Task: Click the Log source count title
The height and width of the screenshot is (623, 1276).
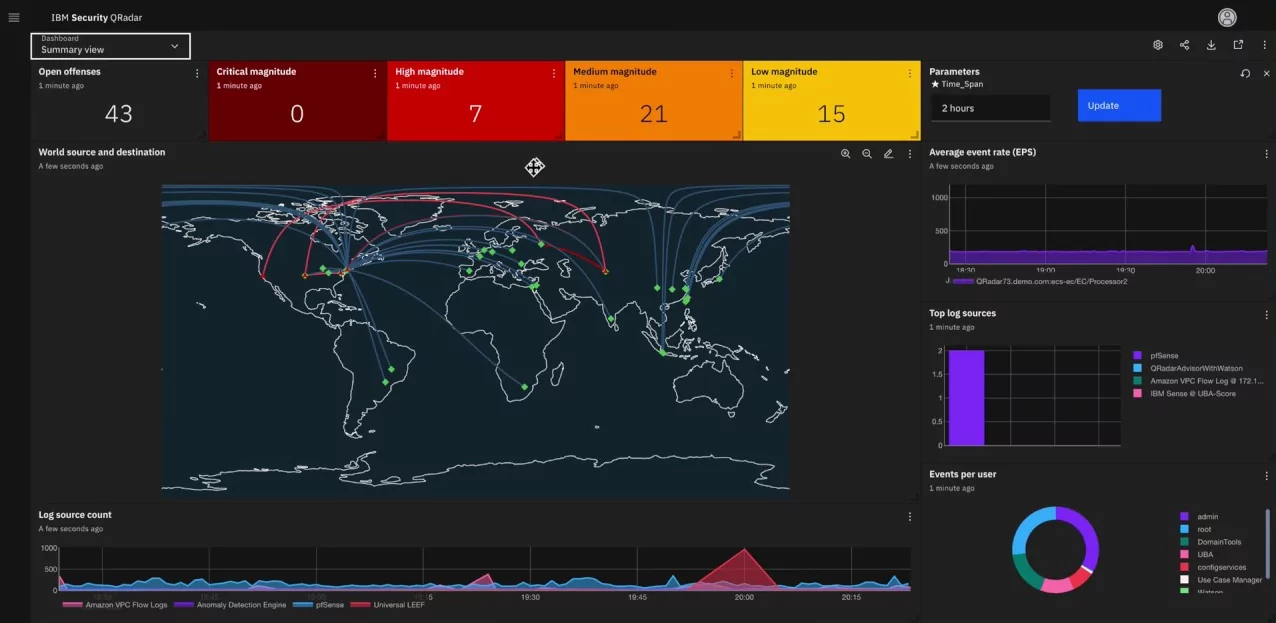Action: (75, 516)
